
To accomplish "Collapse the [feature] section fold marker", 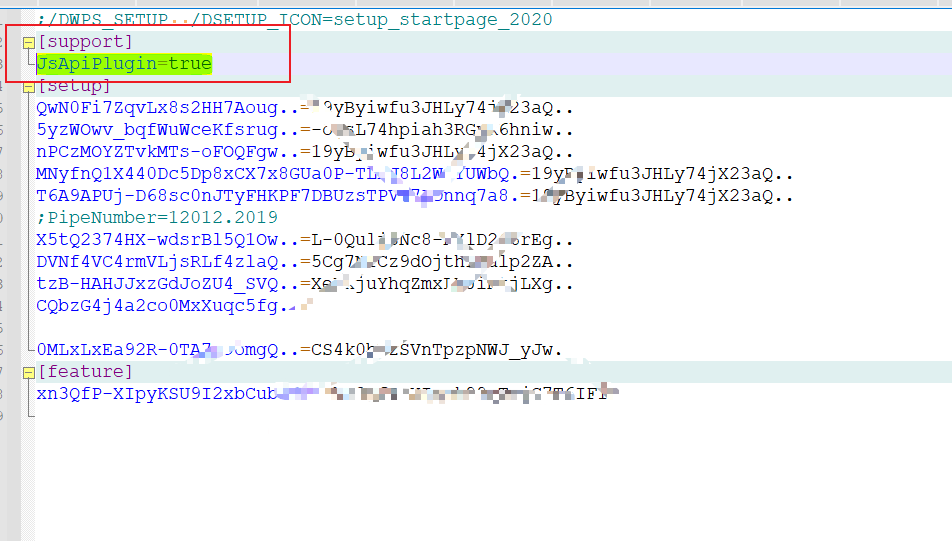I will (28, 372).
